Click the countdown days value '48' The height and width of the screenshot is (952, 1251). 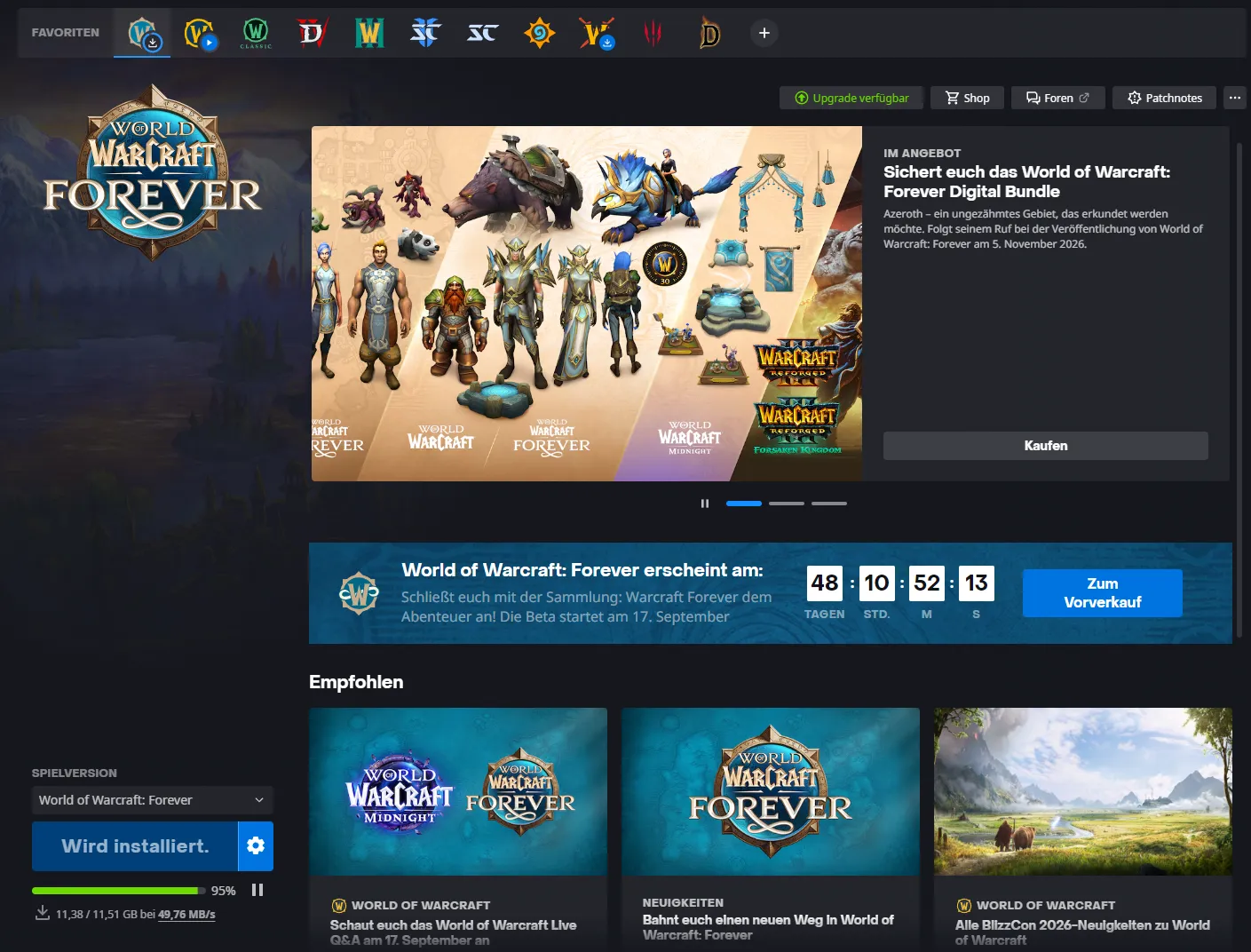(x=825, y=583)
